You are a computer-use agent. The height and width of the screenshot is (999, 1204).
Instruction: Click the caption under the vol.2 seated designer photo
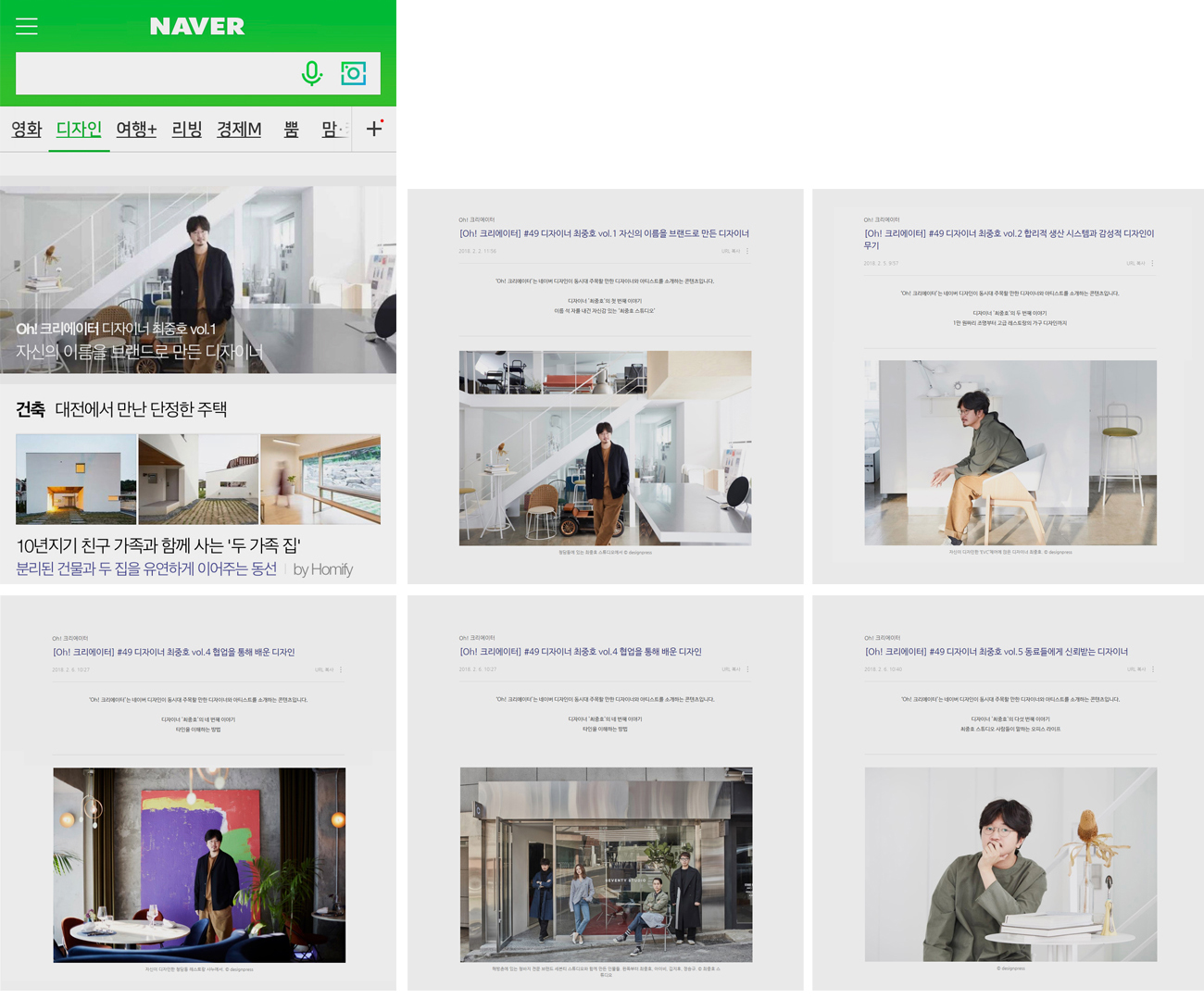coord(1010,553)
